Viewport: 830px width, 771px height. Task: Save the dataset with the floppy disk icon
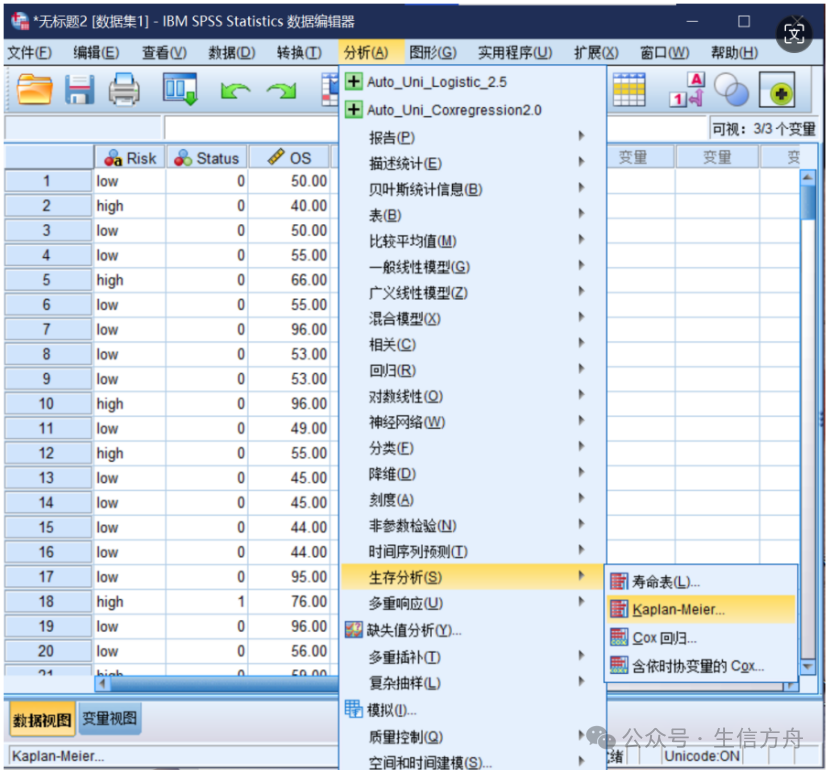coord(79,89)
